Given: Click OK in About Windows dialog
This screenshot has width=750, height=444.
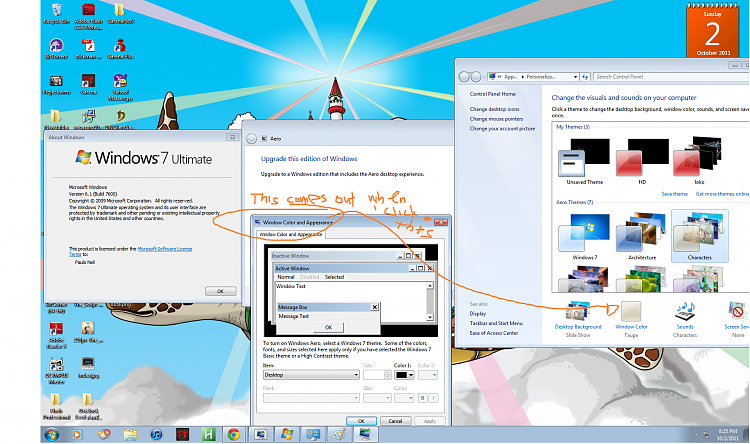Looking at the screenshot, I should pyautogui.click(x=221, y=291).
